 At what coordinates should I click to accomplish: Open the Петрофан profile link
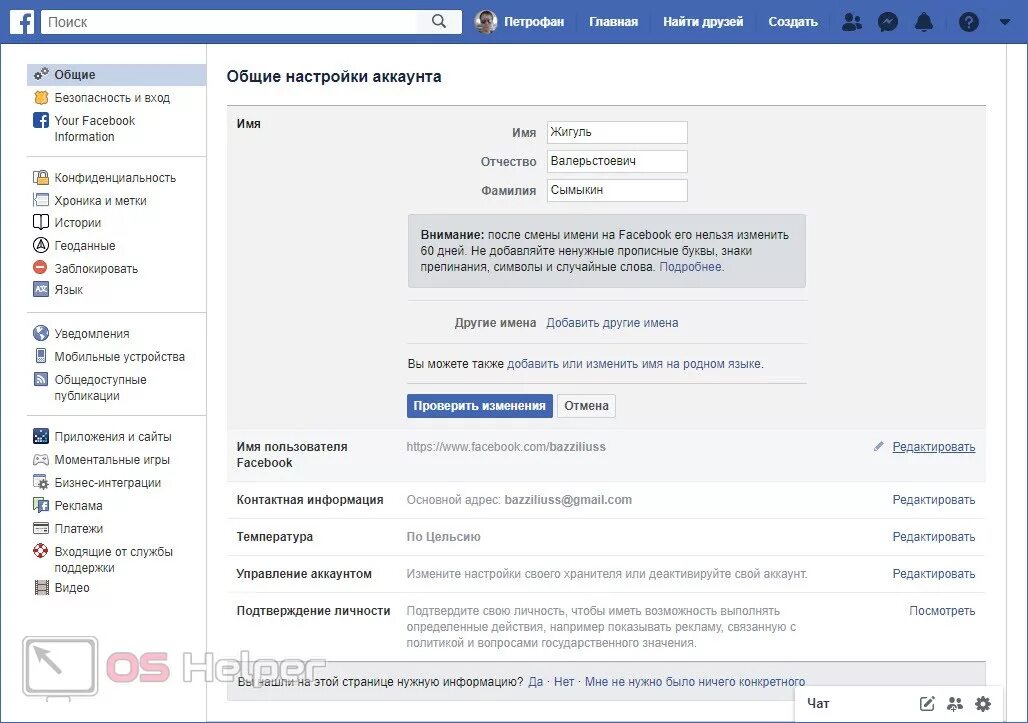(x=534, y=22)
